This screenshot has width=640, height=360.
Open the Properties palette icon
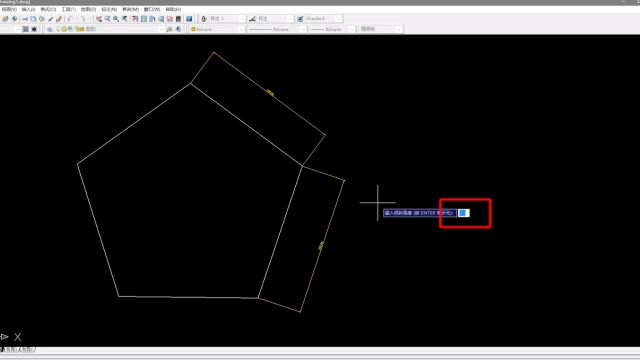(x=135, y=19)
